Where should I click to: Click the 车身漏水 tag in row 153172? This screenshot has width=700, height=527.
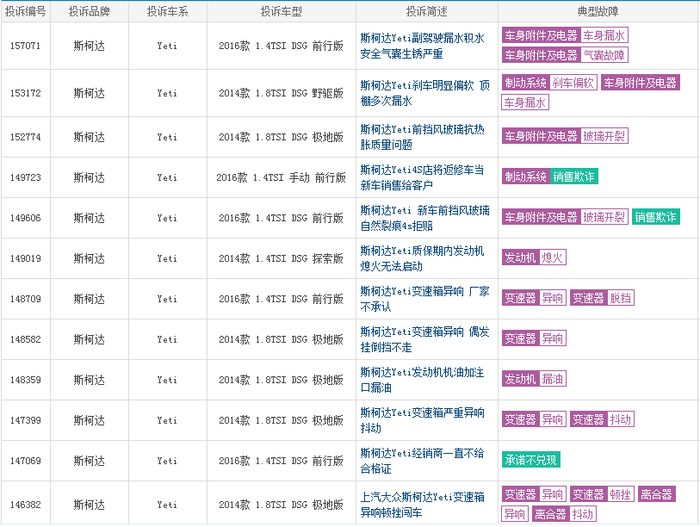click(x=525, y=103)
